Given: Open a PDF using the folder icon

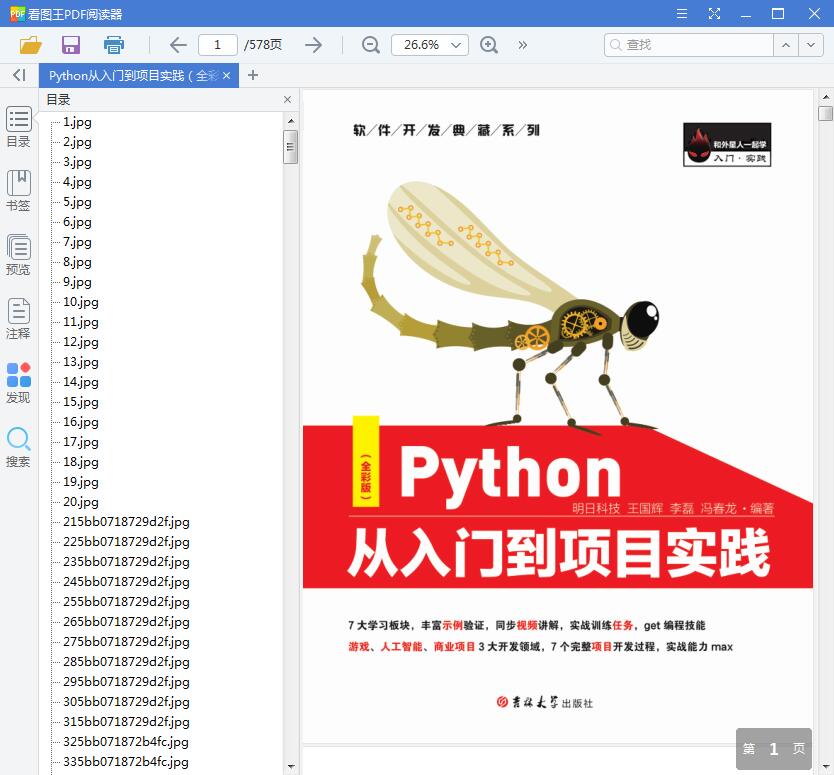Looking at the screenshot, I should point(31,45).
